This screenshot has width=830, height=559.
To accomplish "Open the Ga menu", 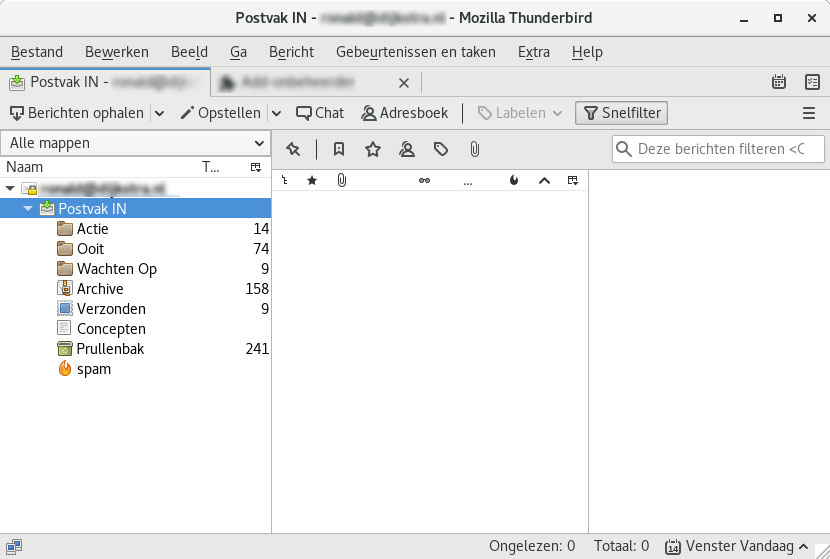I will [x=238, y=52].
